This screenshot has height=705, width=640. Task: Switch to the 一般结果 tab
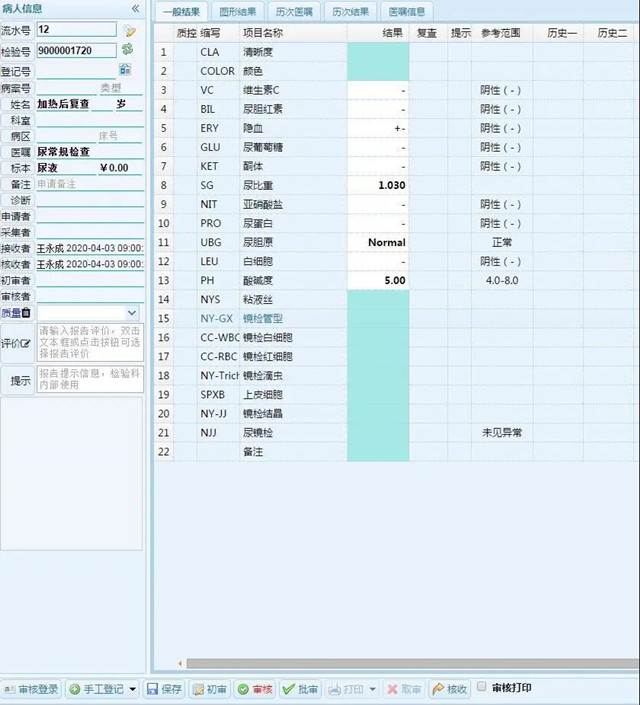click(x=181, y=12)
